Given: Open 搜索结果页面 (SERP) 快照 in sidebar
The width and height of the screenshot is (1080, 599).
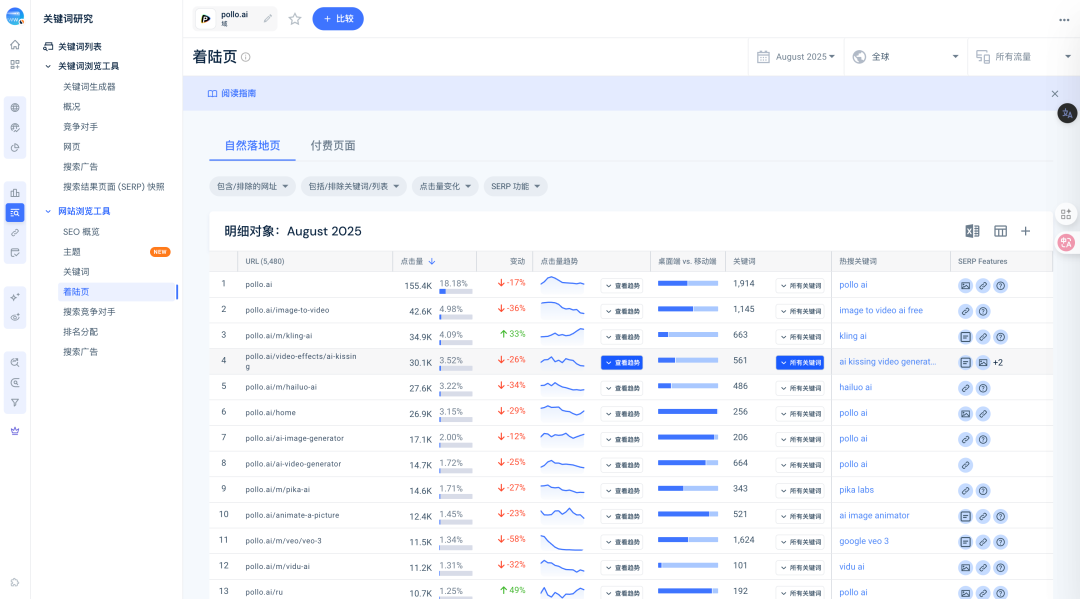Looking at the screenshot, I should [x=114, y=187].
